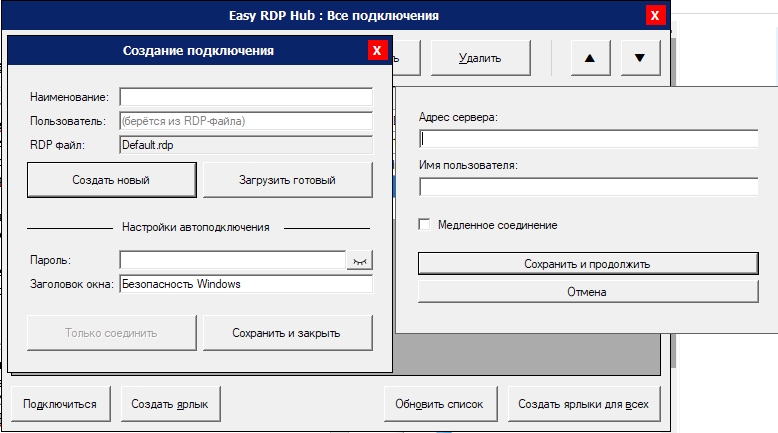The height and width of the screenshot is (433, 778).
Task: Focus the Наименование input field
Action: point(246,97)
